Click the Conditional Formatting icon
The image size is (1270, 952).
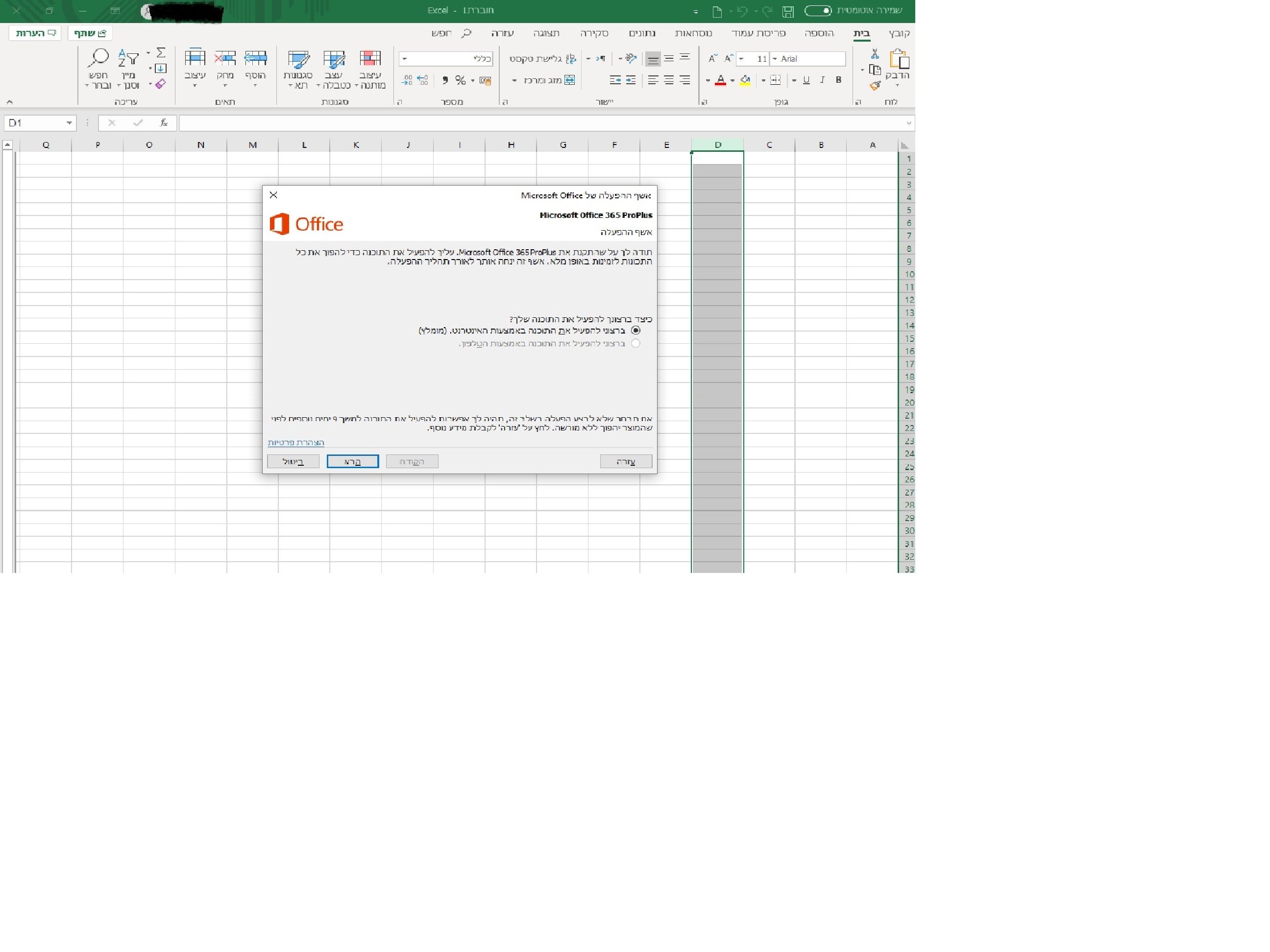(370, 59)
